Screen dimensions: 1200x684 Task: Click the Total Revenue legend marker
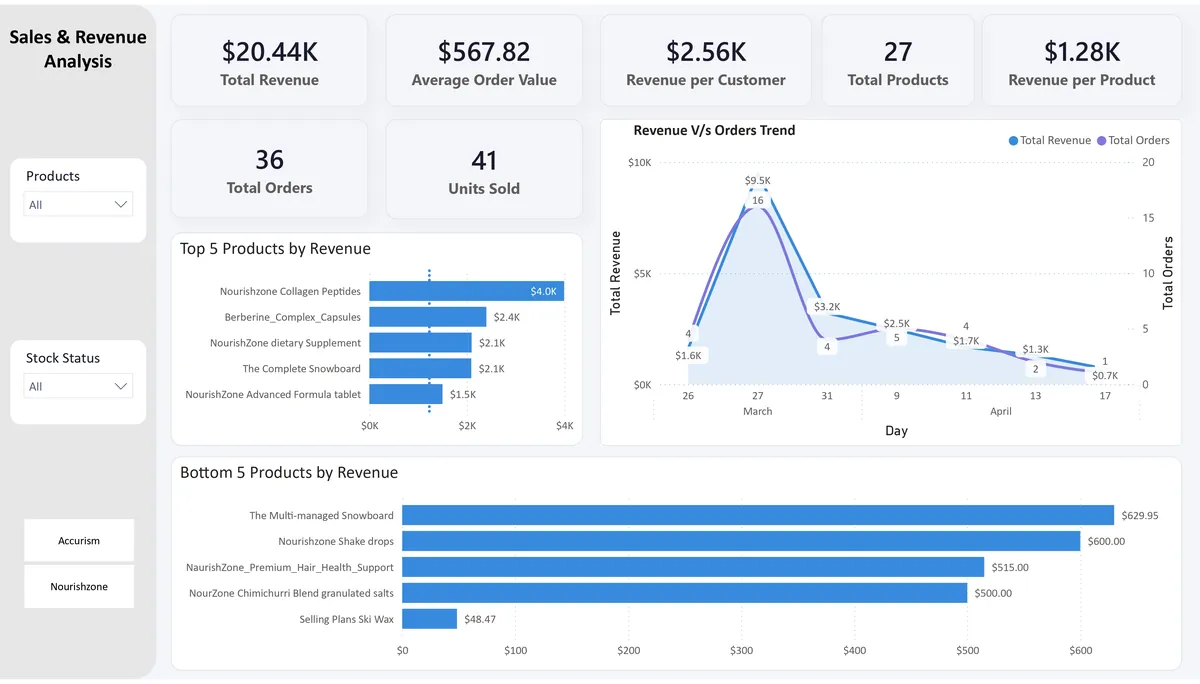pos(1013,141)
